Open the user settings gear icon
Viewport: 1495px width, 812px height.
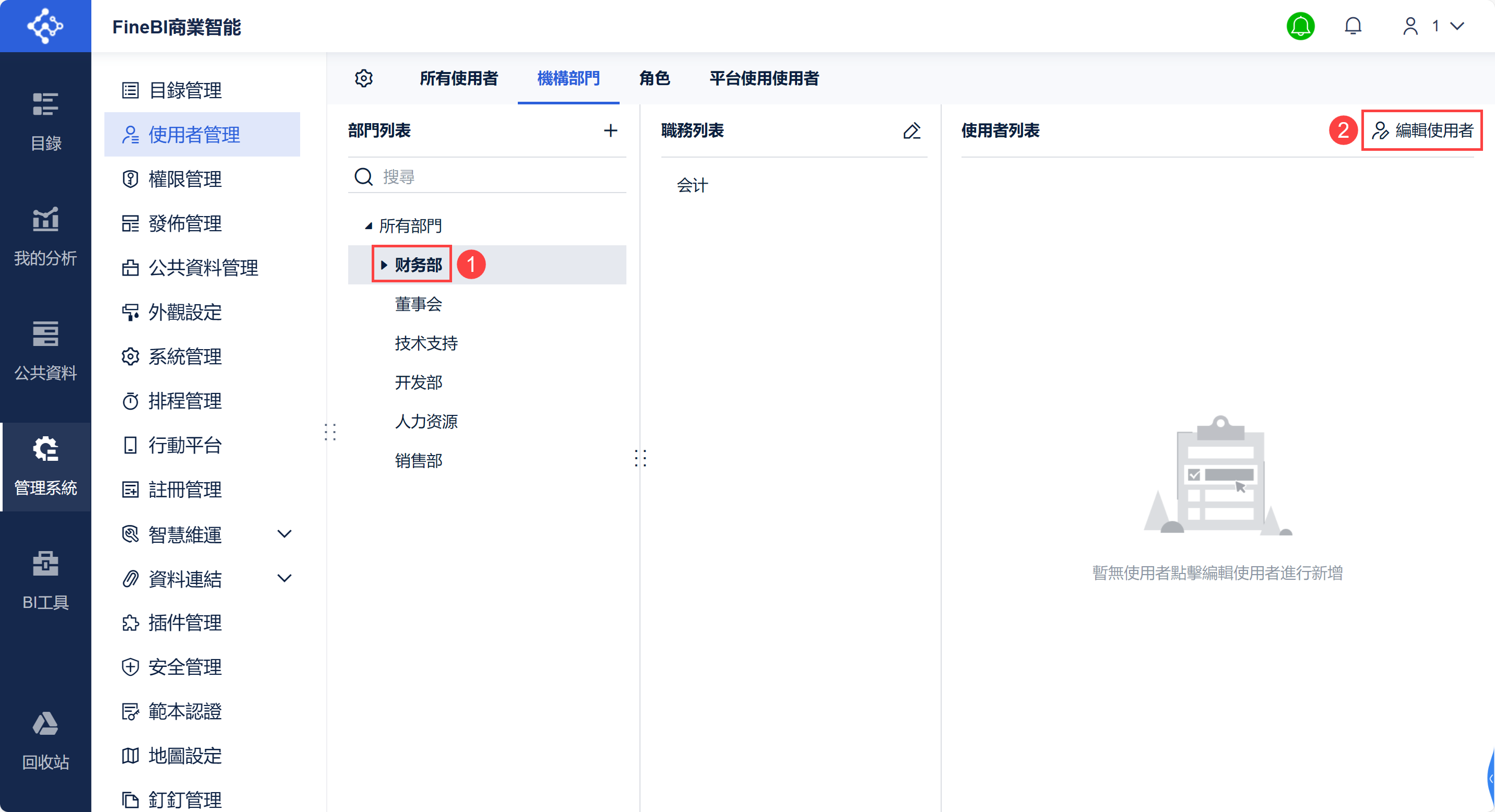pos(364,78)
